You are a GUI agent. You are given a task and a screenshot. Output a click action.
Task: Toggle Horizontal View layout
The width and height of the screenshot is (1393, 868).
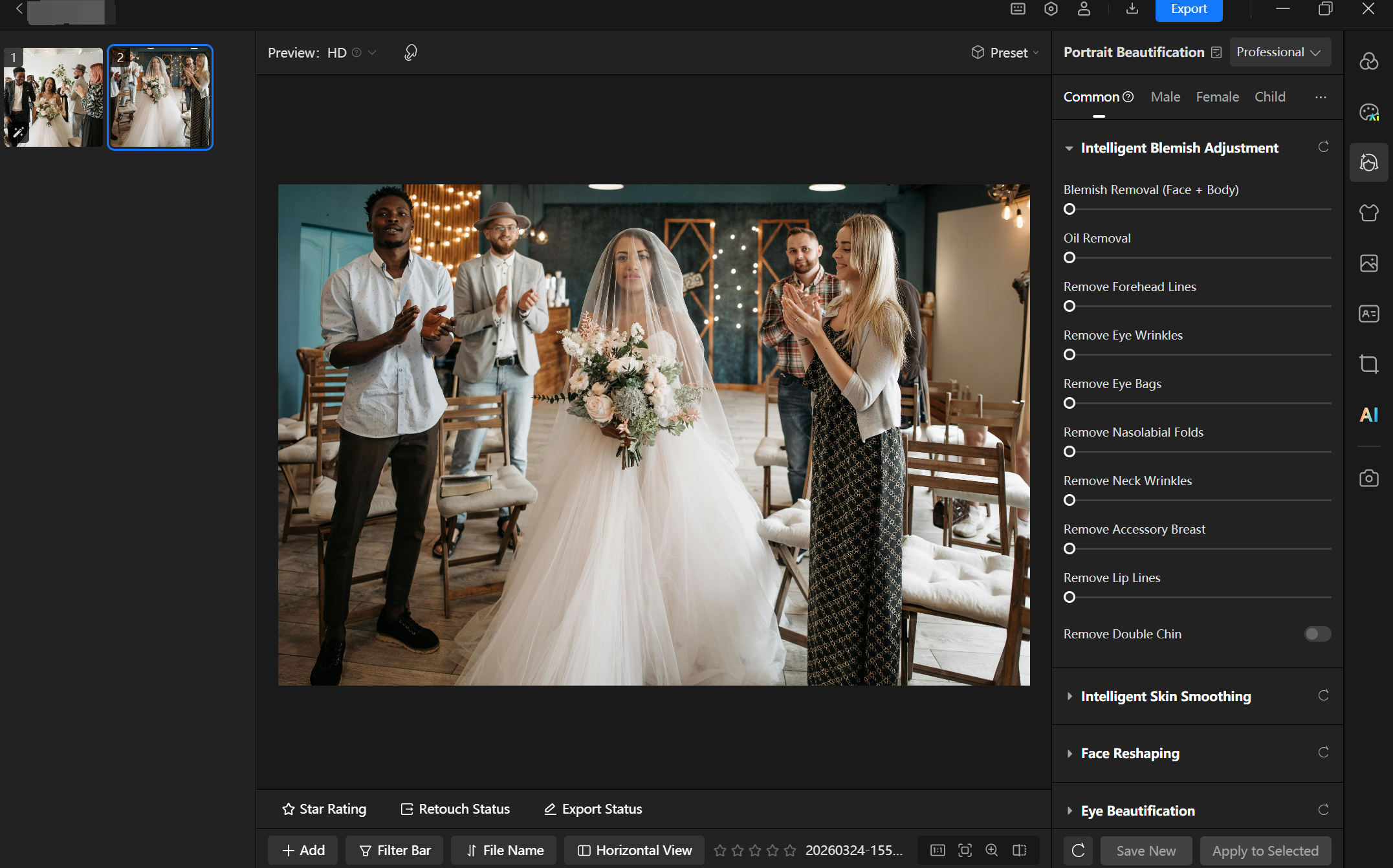click(x=634, y=850)
